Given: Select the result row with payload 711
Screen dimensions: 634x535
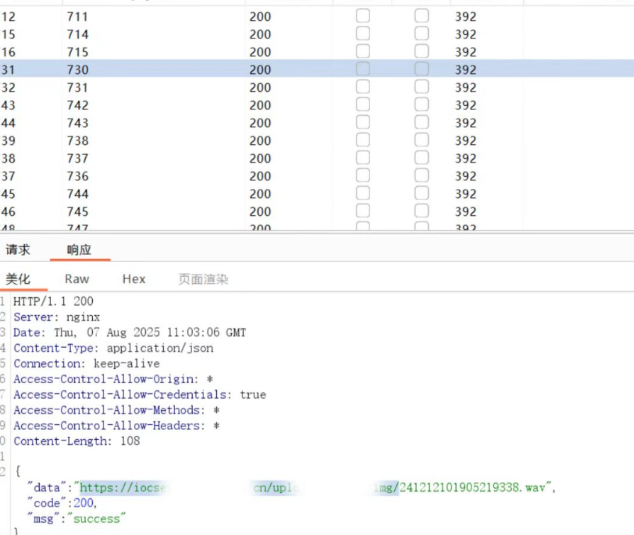Looking at the screenshot, I should tap(317, 17).
